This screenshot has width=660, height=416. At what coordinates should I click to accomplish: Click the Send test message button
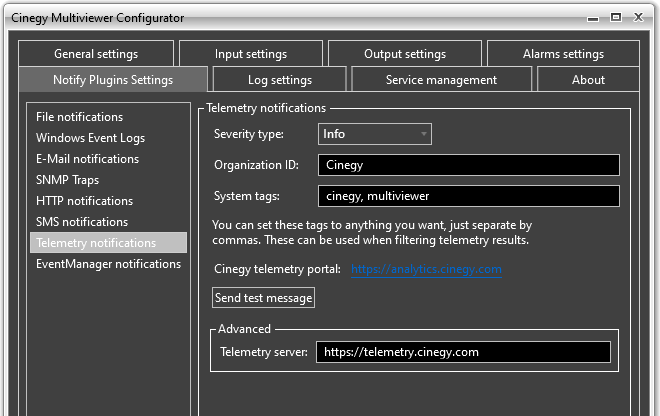[x=263, y=298]
